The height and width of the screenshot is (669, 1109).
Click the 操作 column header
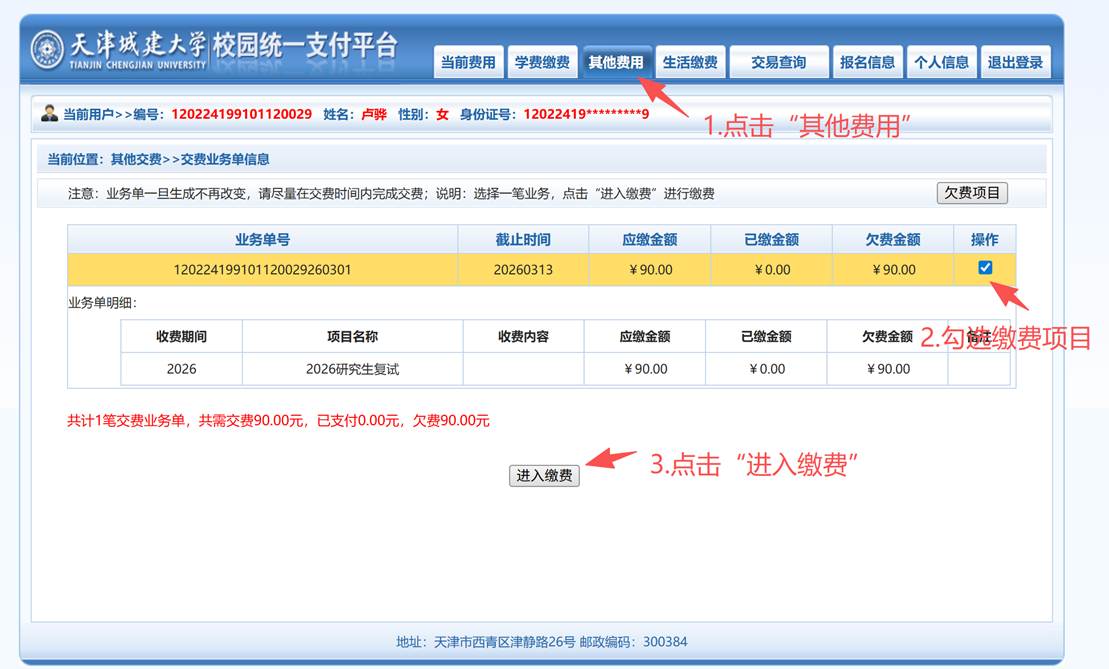click(985, 240)
